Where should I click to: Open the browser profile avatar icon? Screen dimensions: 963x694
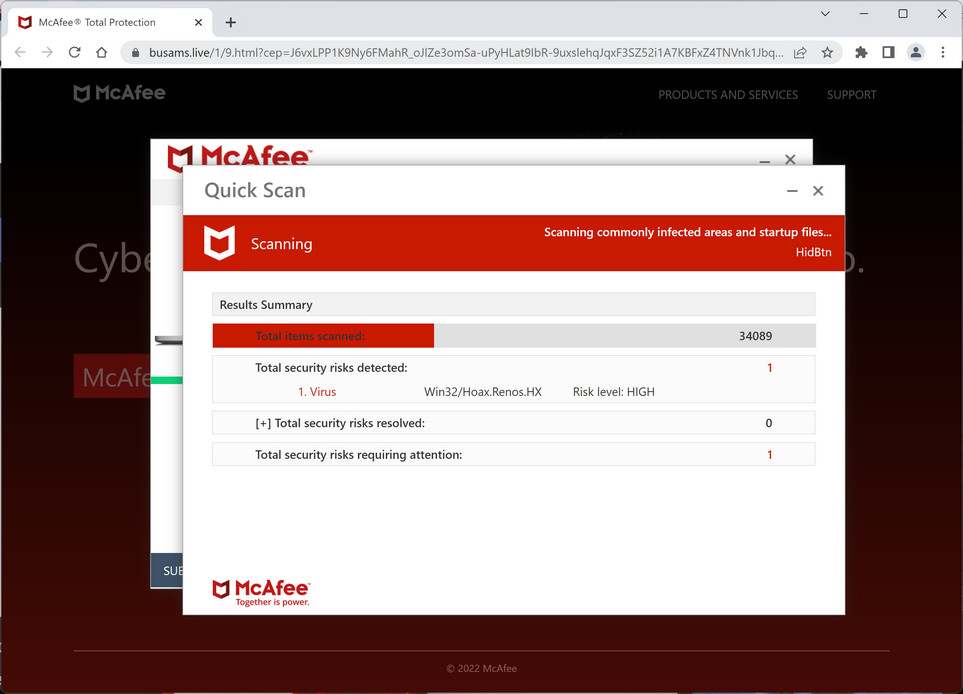click(x=915, y=52)
